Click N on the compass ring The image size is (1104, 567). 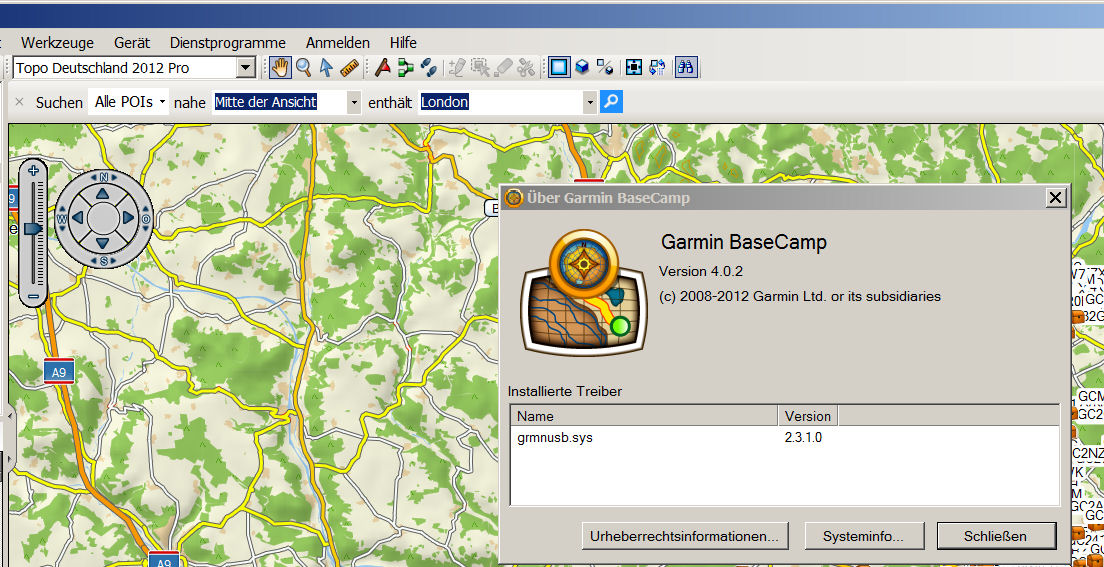pyautogui.click(x=104, y=177)
